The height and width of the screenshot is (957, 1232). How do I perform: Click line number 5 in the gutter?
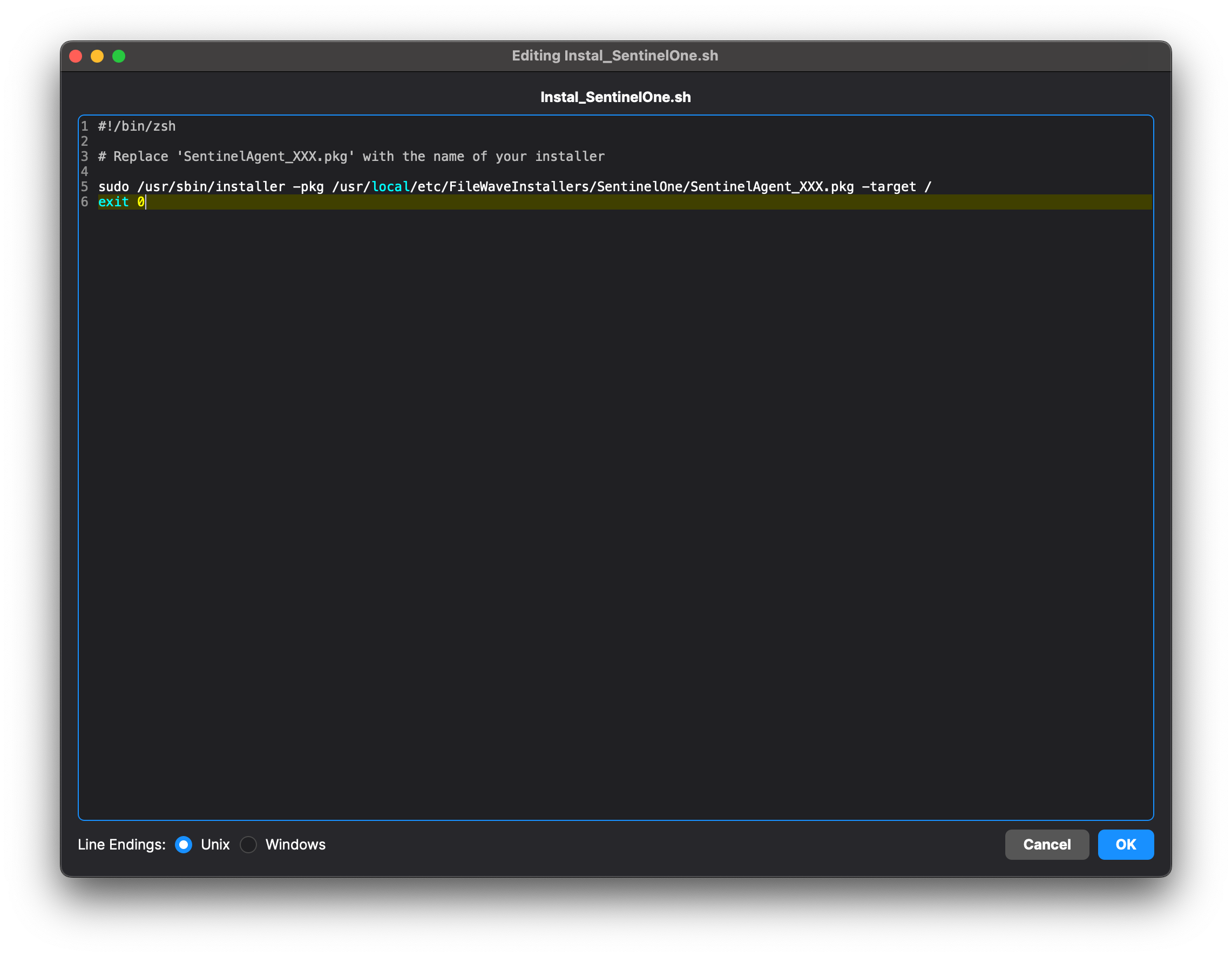[x=85, y=187]
